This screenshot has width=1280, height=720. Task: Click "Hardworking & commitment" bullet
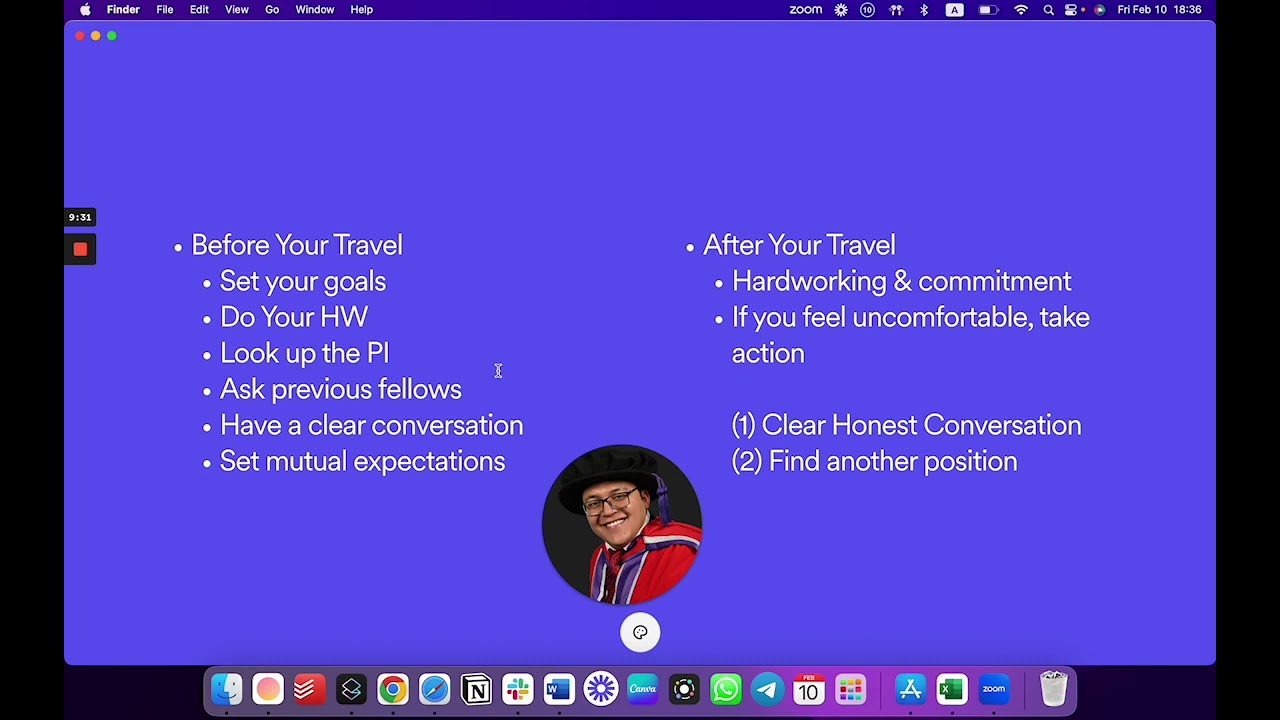[901, 281]
